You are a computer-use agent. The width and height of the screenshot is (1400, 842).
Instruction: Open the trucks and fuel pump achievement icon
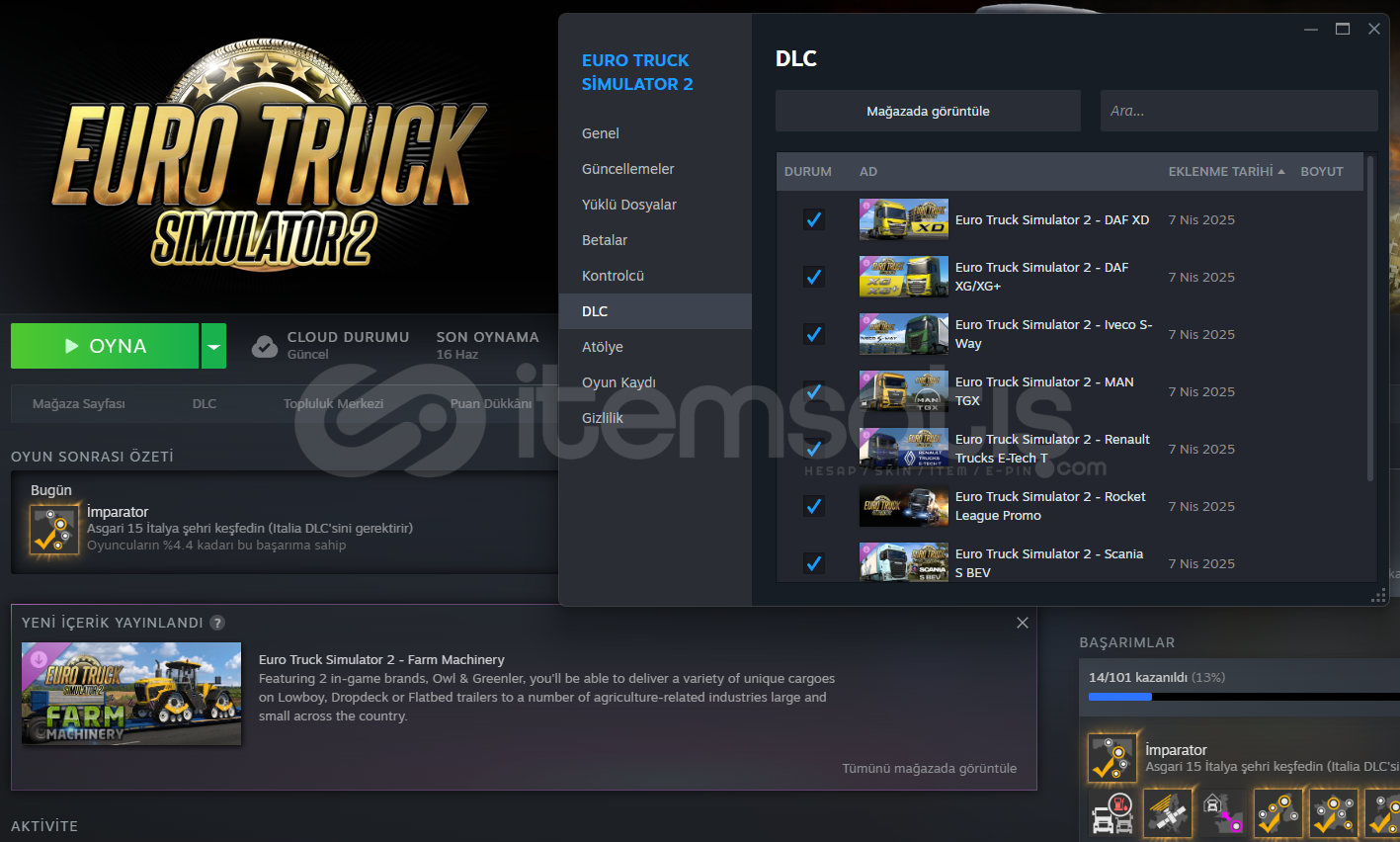click(x=1112, y=813)
